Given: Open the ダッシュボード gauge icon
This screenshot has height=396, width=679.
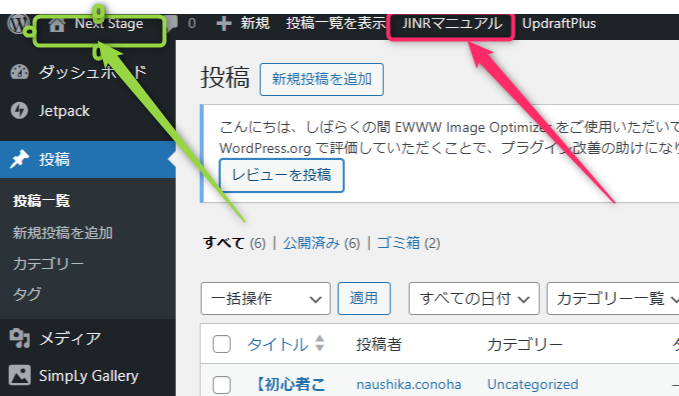Looking at the screenshot, I should pos(19,72).
